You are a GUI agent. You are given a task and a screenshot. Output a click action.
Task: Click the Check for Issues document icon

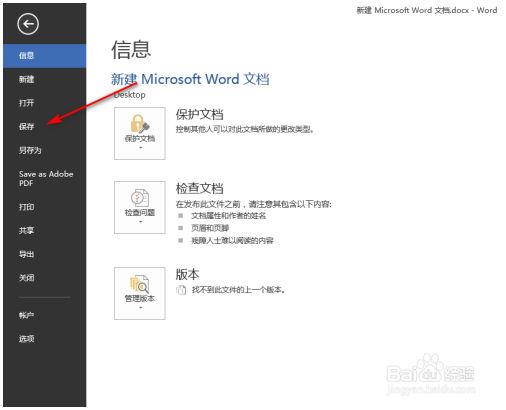pyautogui.click(x=139, y=198)
